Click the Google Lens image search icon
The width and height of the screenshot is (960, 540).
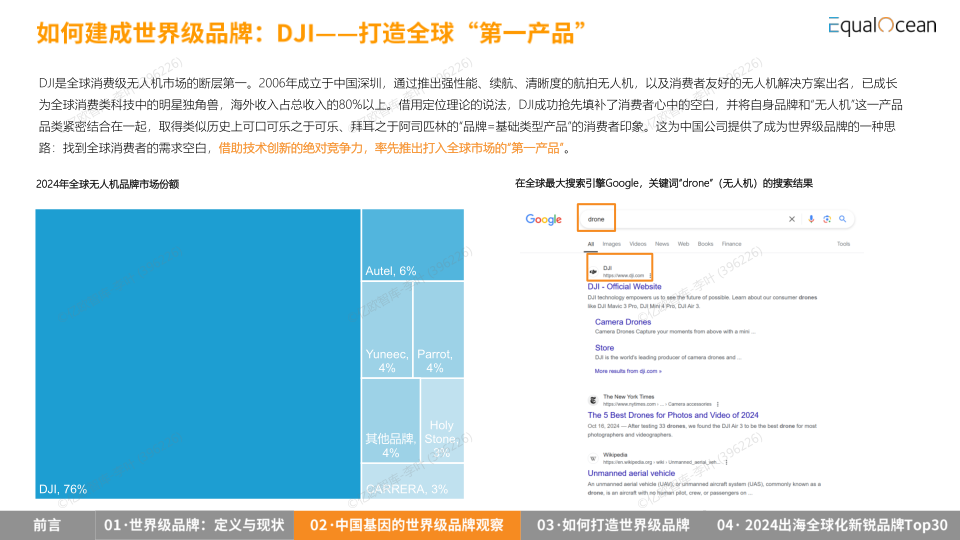(x=827, y=219)
